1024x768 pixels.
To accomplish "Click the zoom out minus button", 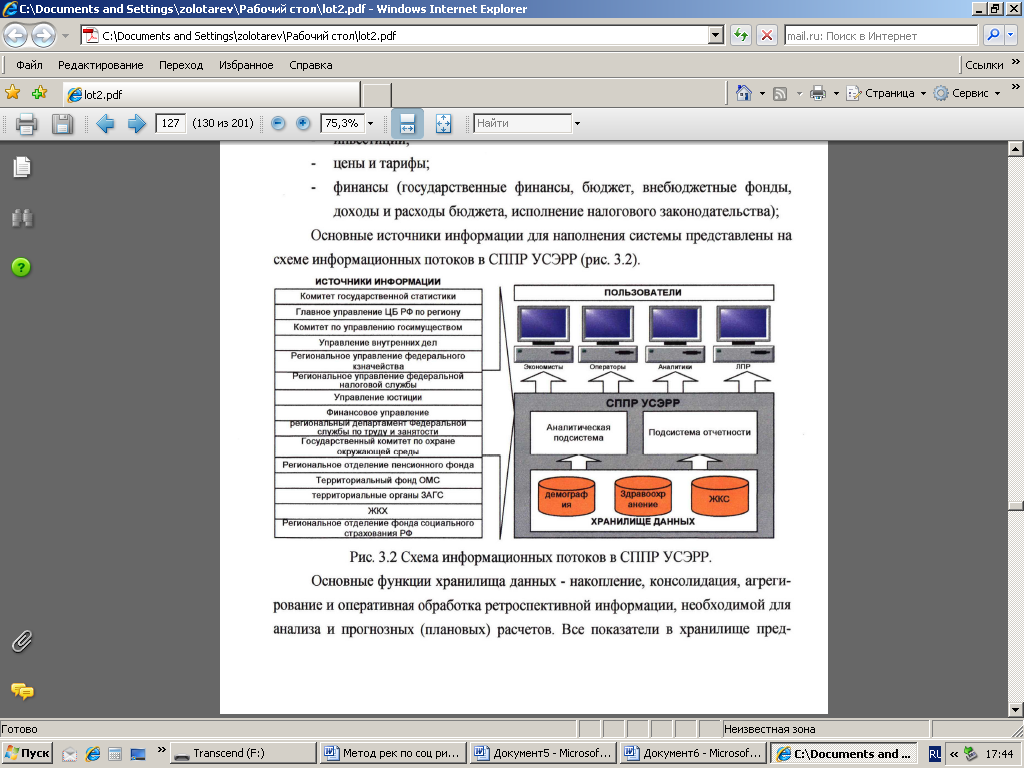I will [x=278, y=123].
